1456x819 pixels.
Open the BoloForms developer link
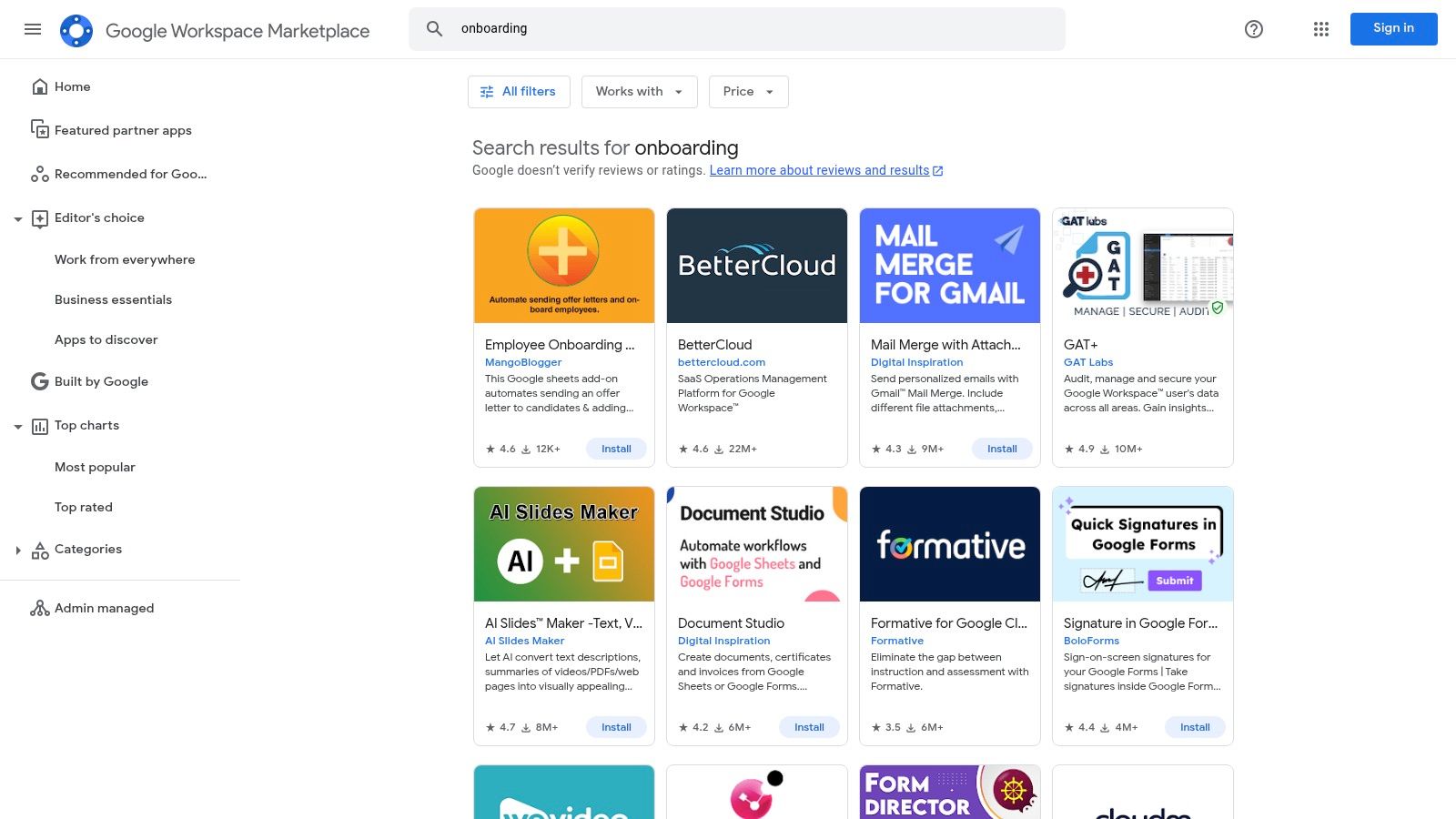coord(1091,641)
